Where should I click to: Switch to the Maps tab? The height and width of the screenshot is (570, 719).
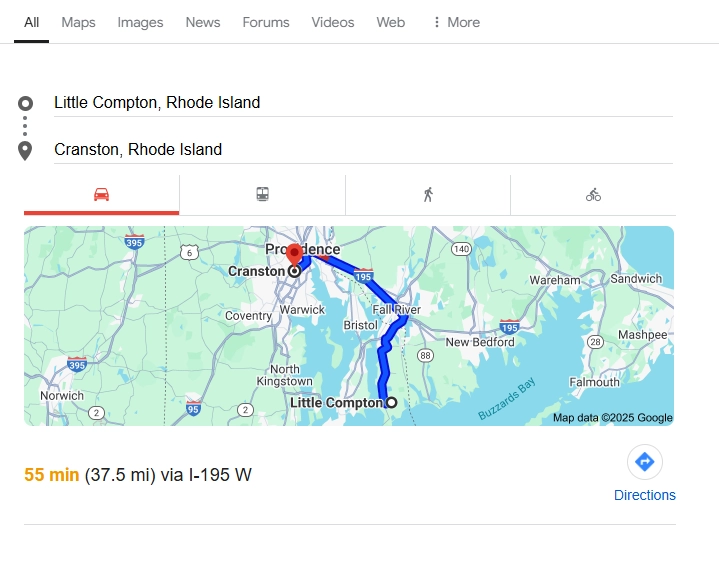point(78,22)
